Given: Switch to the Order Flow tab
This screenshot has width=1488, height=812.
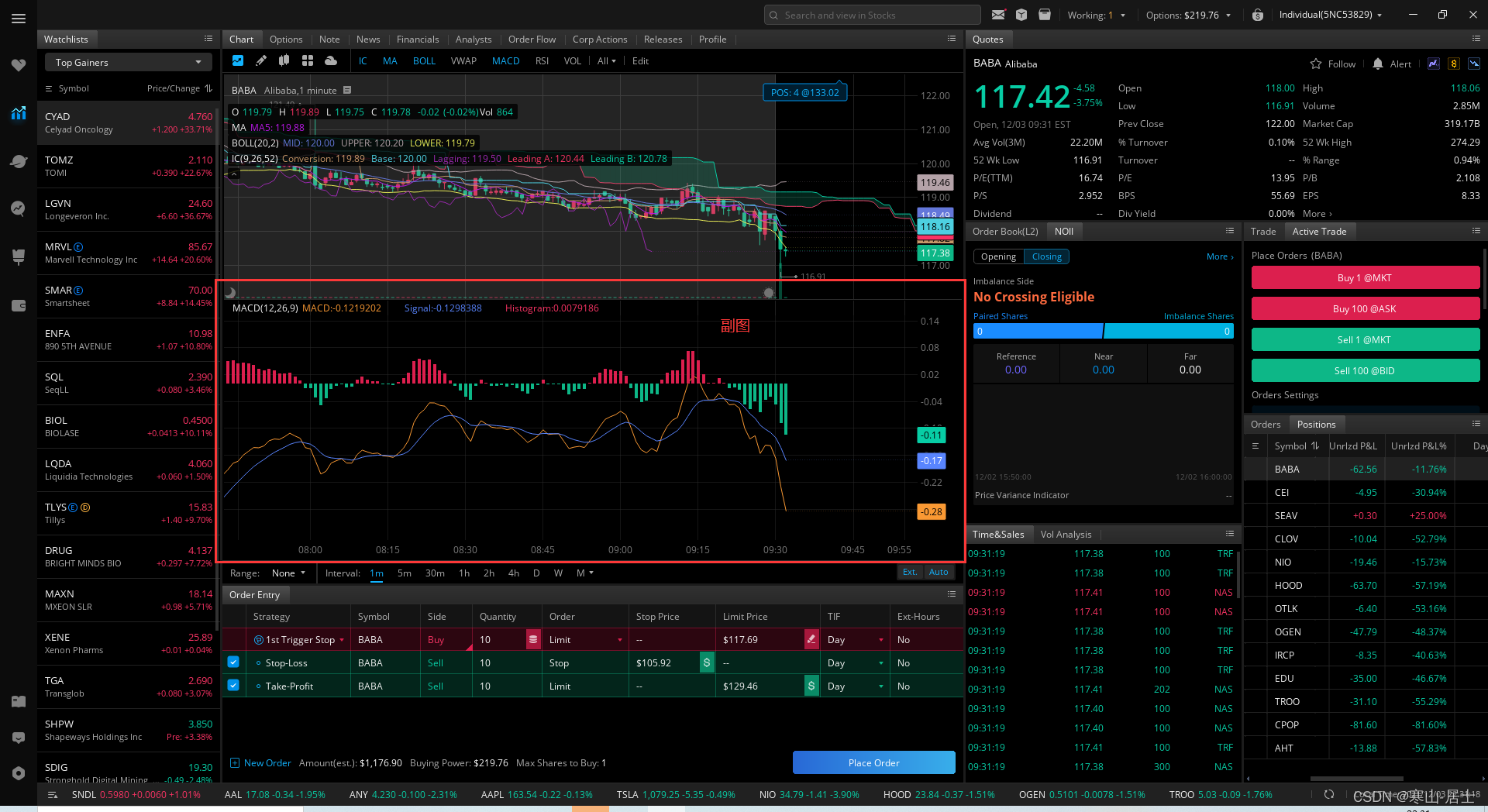Looking at the screenshot, I should (x=532, y=40).
